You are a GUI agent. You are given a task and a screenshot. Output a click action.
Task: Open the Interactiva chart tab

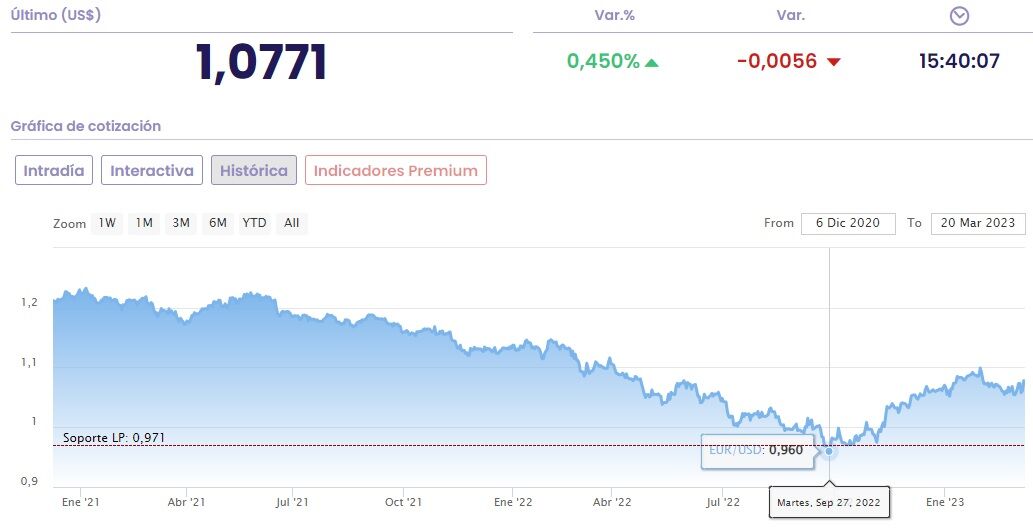(x=152, y=170)
